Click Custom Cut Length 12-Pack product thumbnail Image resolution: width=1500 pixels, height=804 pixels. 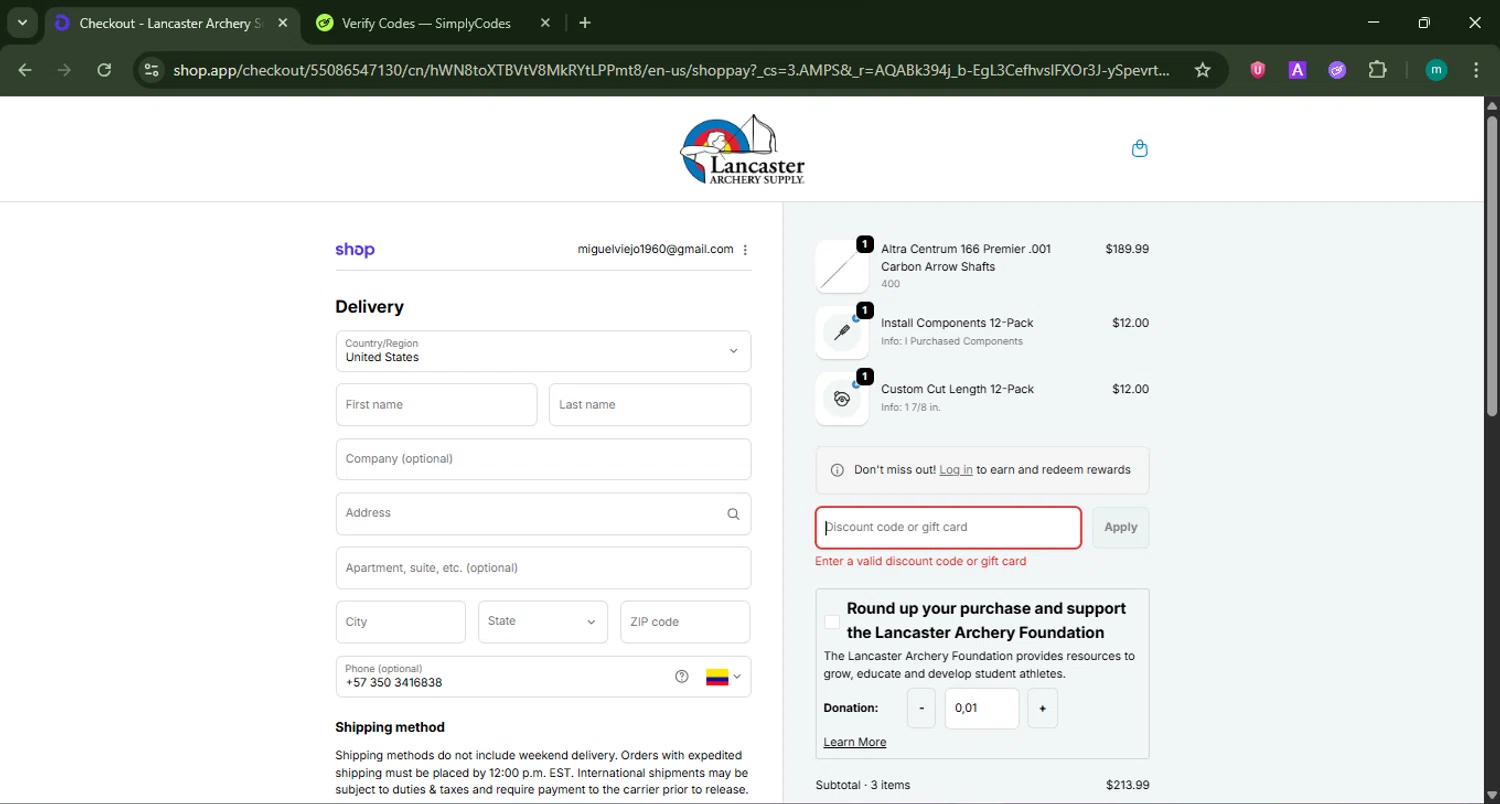click(x=842, y=399)
